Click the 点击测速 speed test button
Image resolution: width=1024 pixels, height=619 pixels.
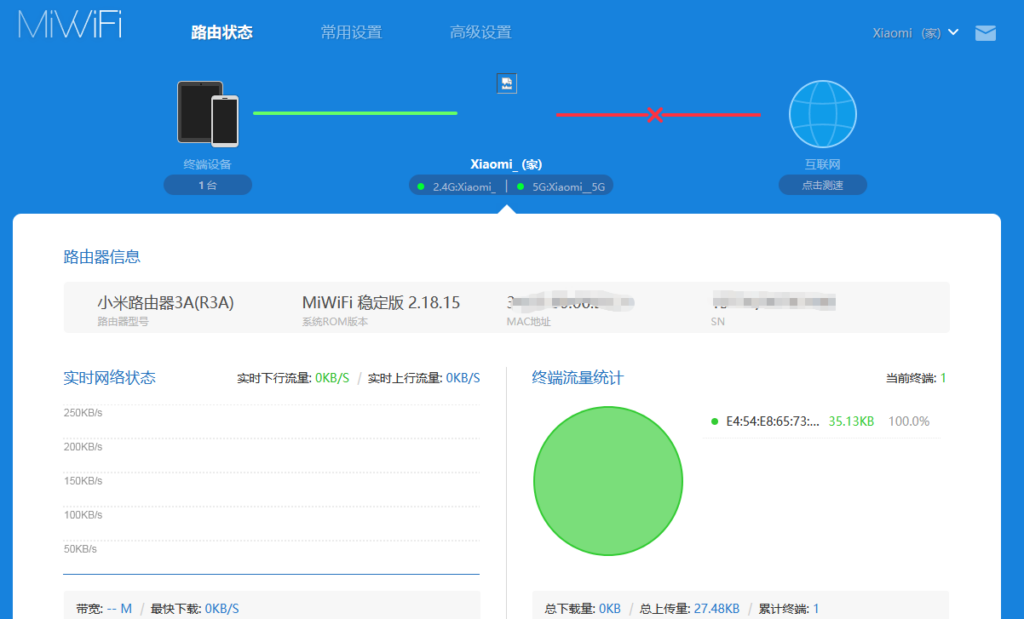(822, 185)
